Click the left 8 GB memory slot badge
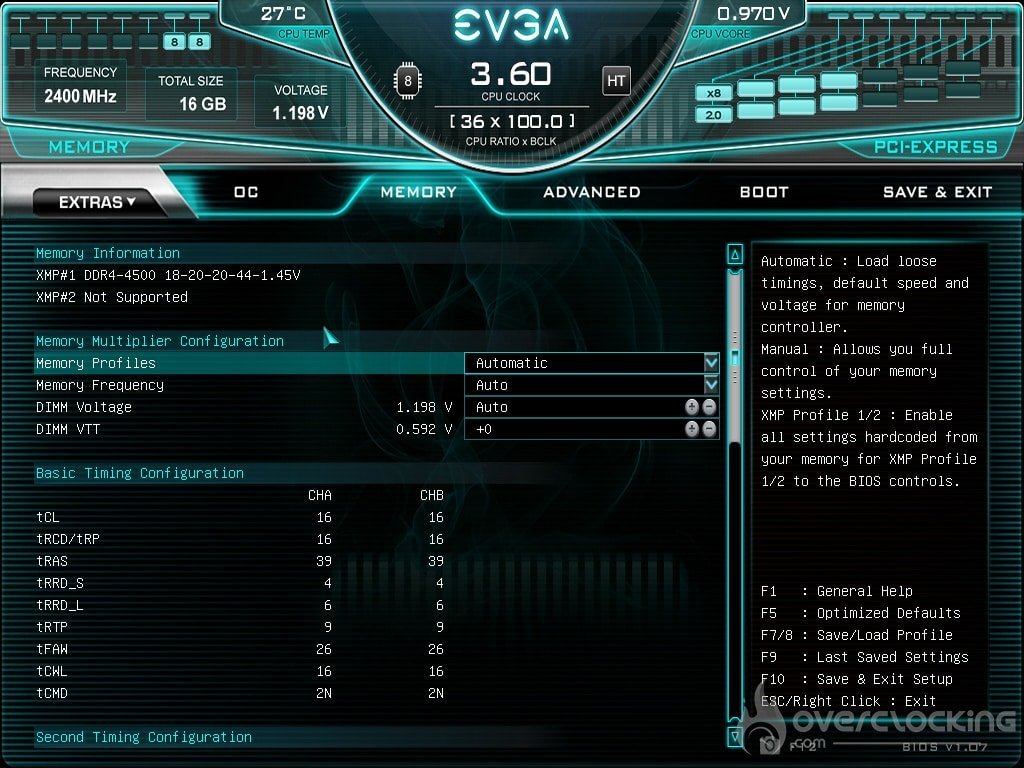The width and height of the screenshot is (1024, 768). click(x=174, y=42)
